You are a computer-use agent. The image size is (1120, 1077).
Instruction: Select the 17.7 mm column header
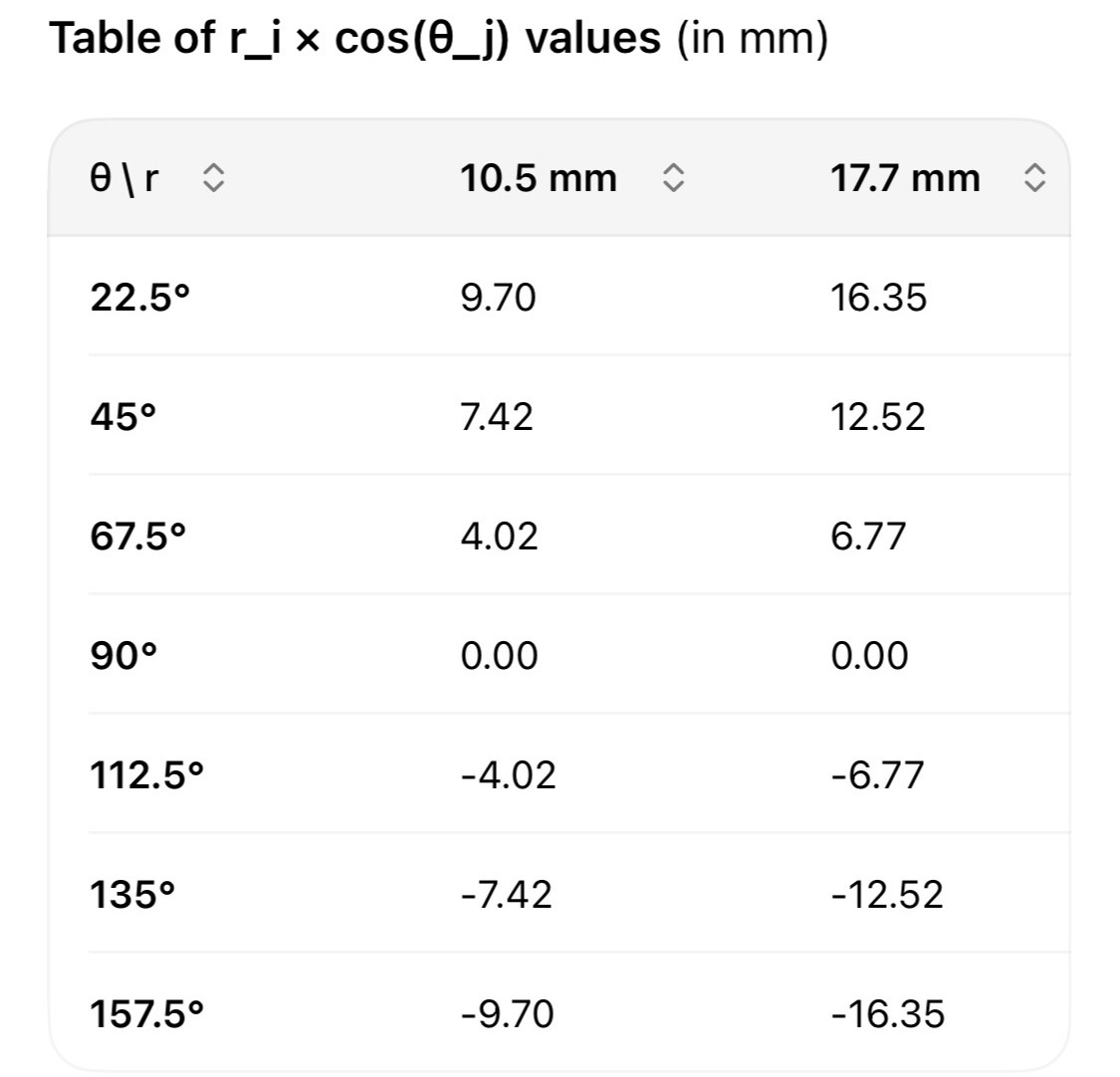point(904,178)
